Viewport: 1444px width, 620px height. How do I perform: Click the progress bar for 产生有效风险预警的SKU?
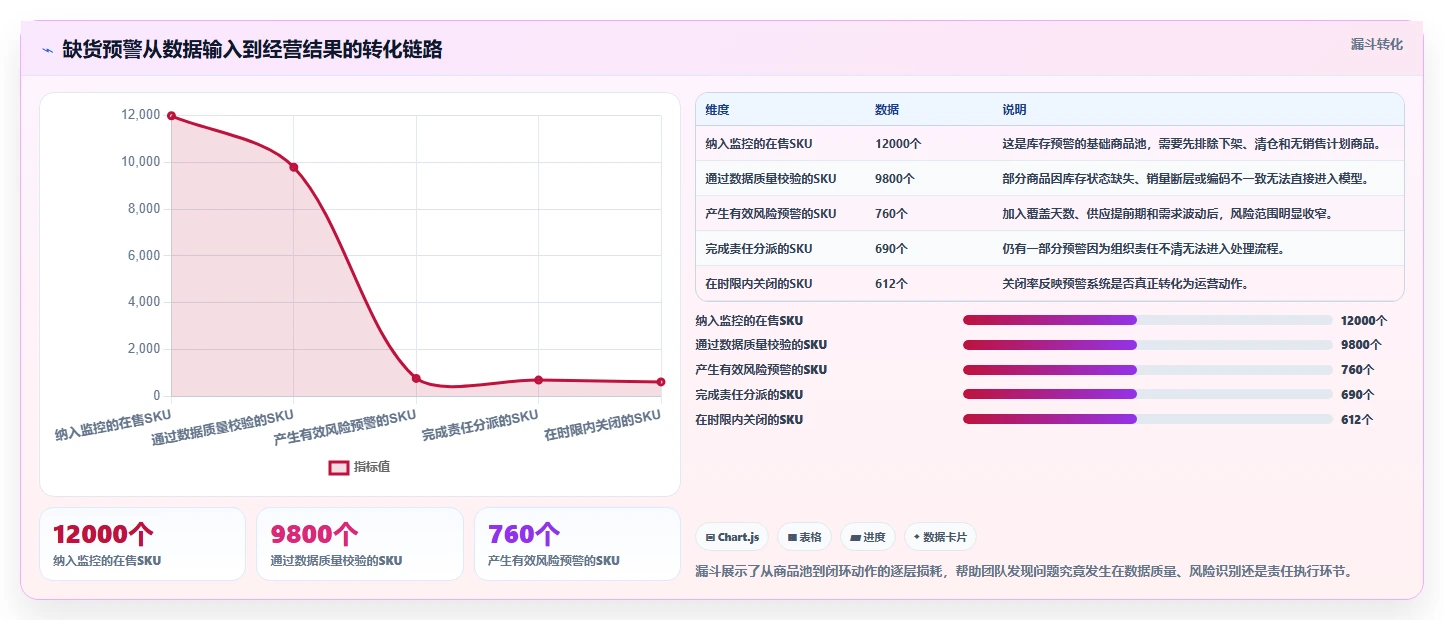pyautogui.click(x=1147, y=370)
